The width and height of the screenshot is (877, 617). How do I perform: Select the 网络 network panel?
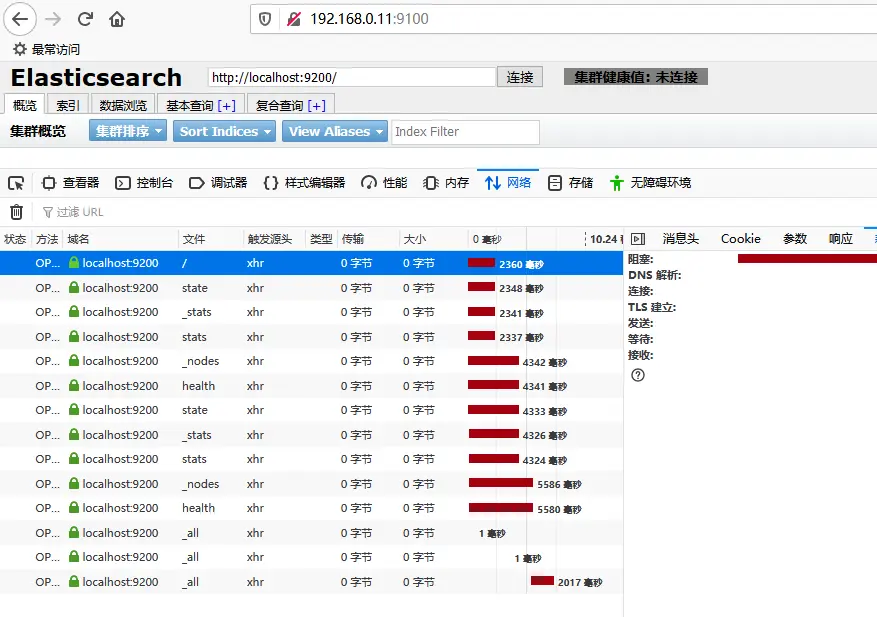(x=508, y=183)
